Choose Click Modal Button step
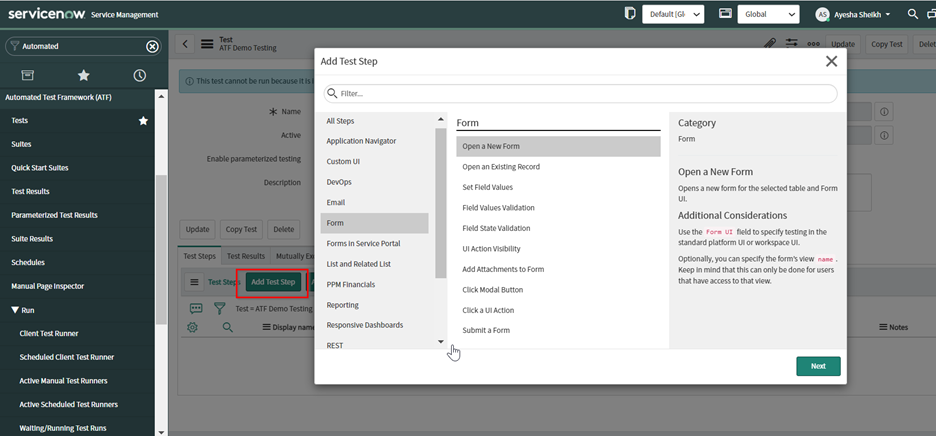The height and width of the screenshot is (436, 936). (x=558, y=290)
